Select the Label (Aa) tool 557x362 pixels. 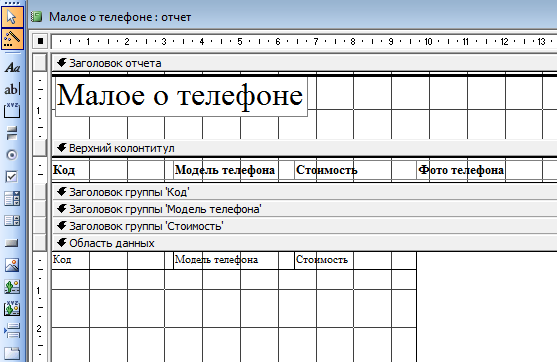(12, 67)
